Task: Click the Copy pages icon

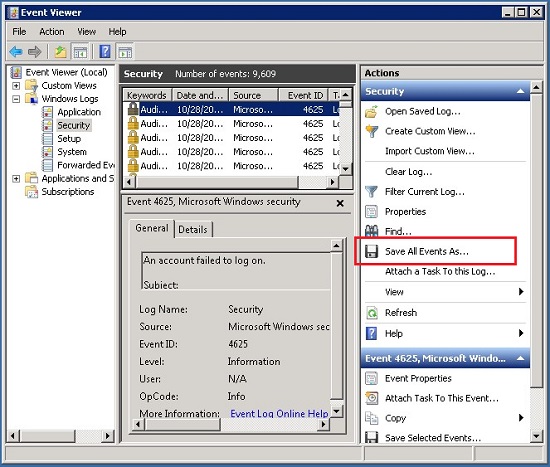Action: [371, 418]
